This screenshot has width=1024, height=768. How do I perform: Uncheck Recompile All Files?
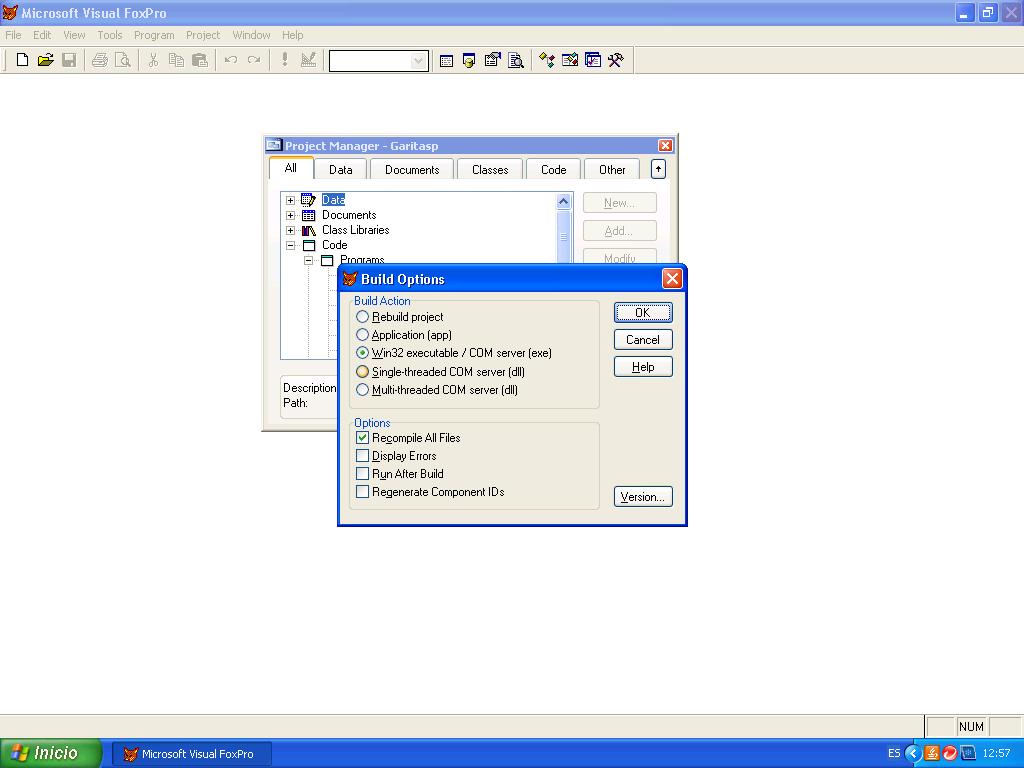[362, 438]
